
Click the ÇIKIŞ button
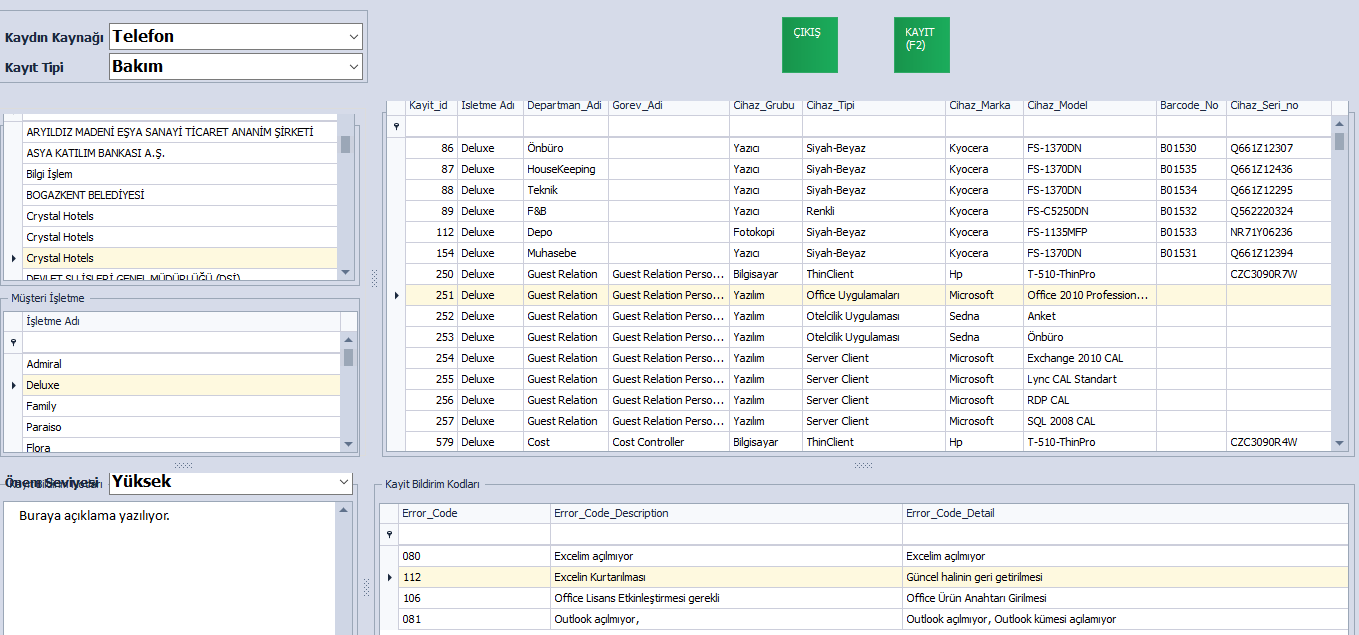(x=810, y=45)
